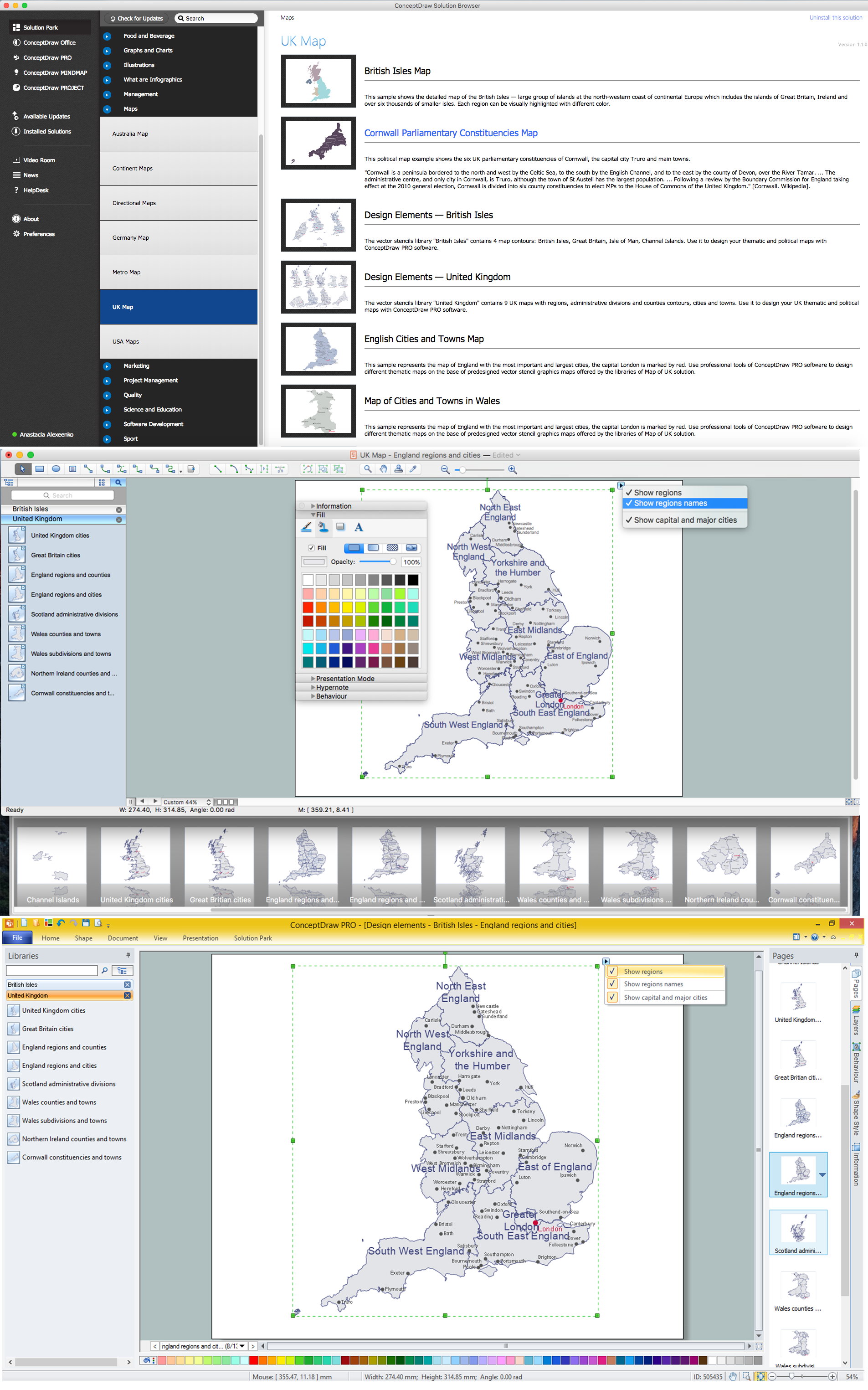Pick the yellow swatch in Fill palette
This screenshot has width=868, height=1390.
point(347,607)
